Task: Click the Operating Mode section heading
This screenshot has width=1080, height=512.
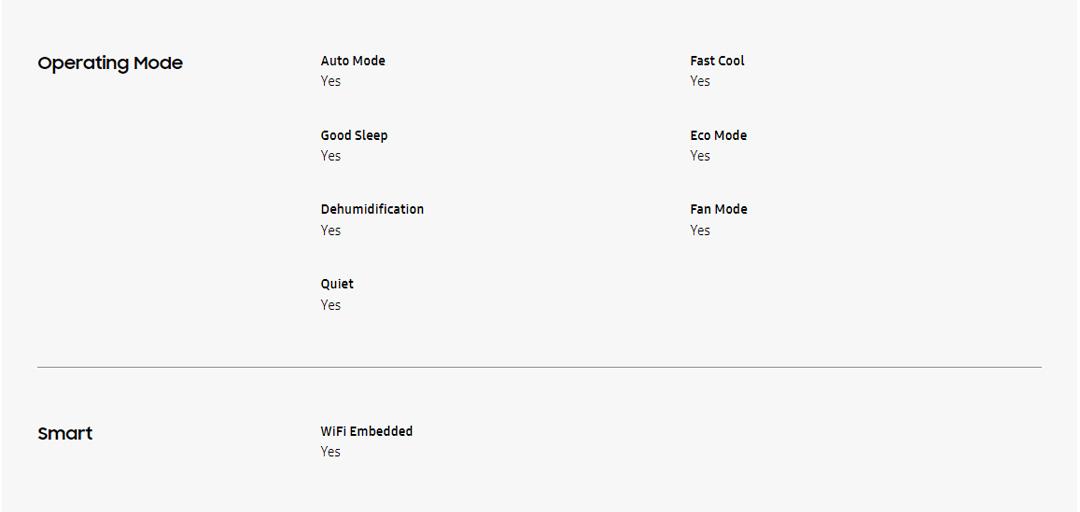Action: pos(110,63)
